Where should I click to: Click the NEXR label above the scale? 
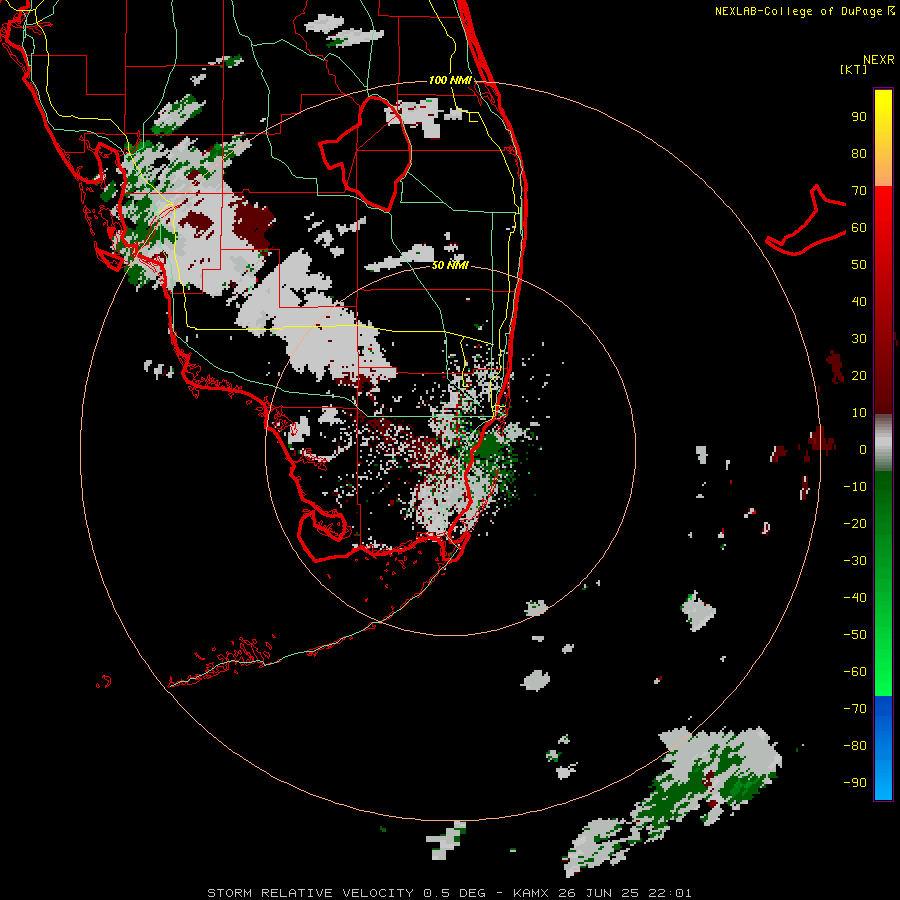click(x=879, y=59)
